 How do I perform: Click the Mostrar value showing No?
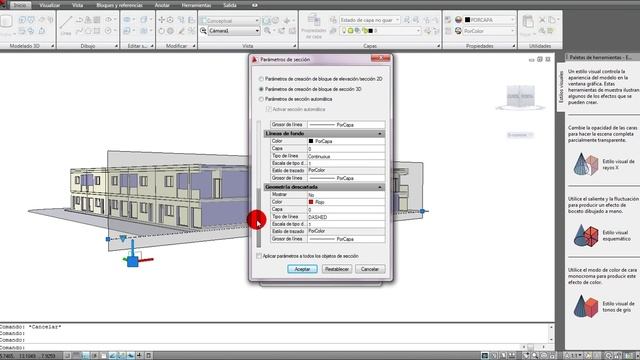[346, 195]
